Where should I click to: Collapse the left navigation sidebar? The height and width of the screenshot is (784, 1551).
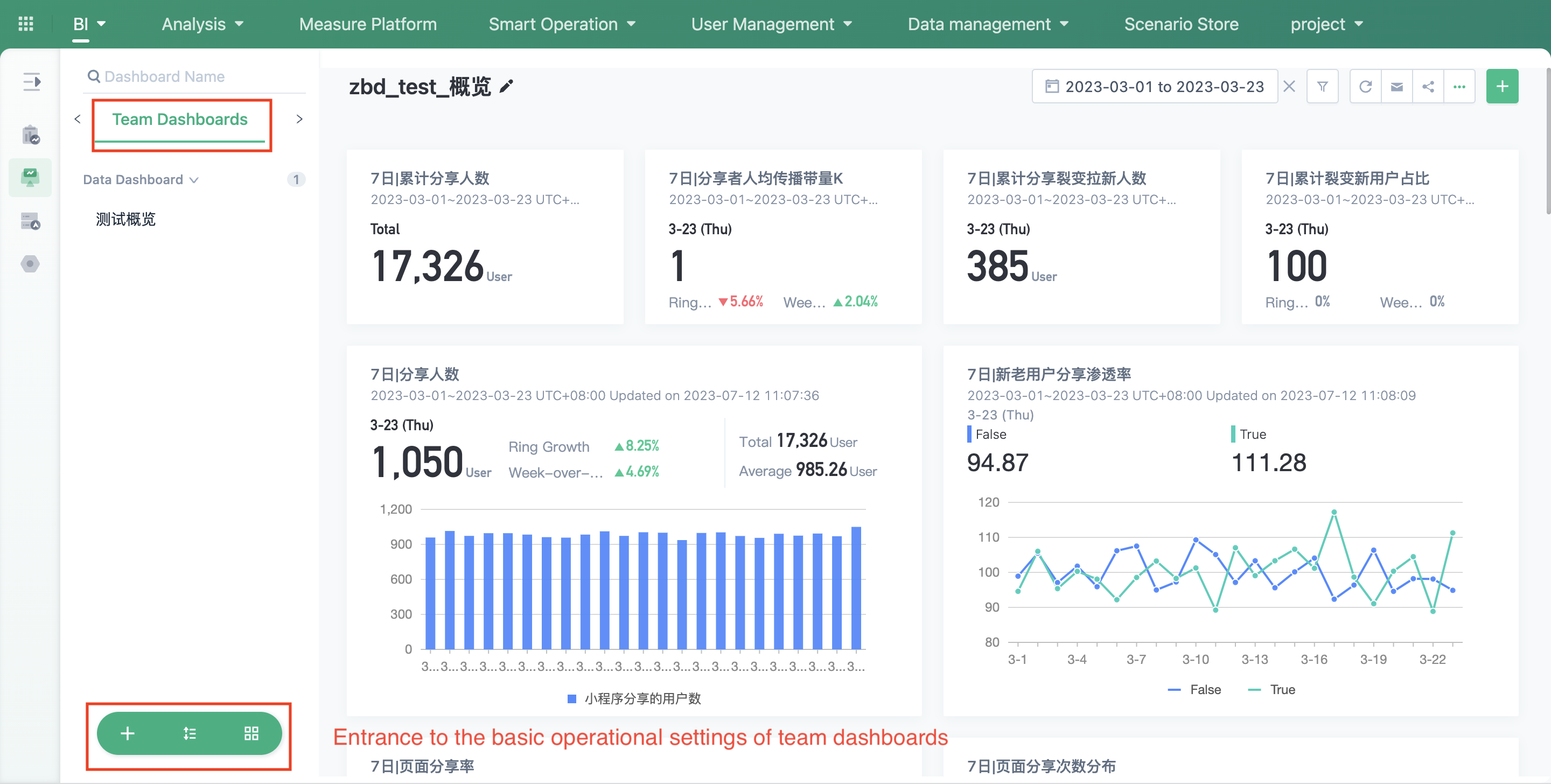30,82
